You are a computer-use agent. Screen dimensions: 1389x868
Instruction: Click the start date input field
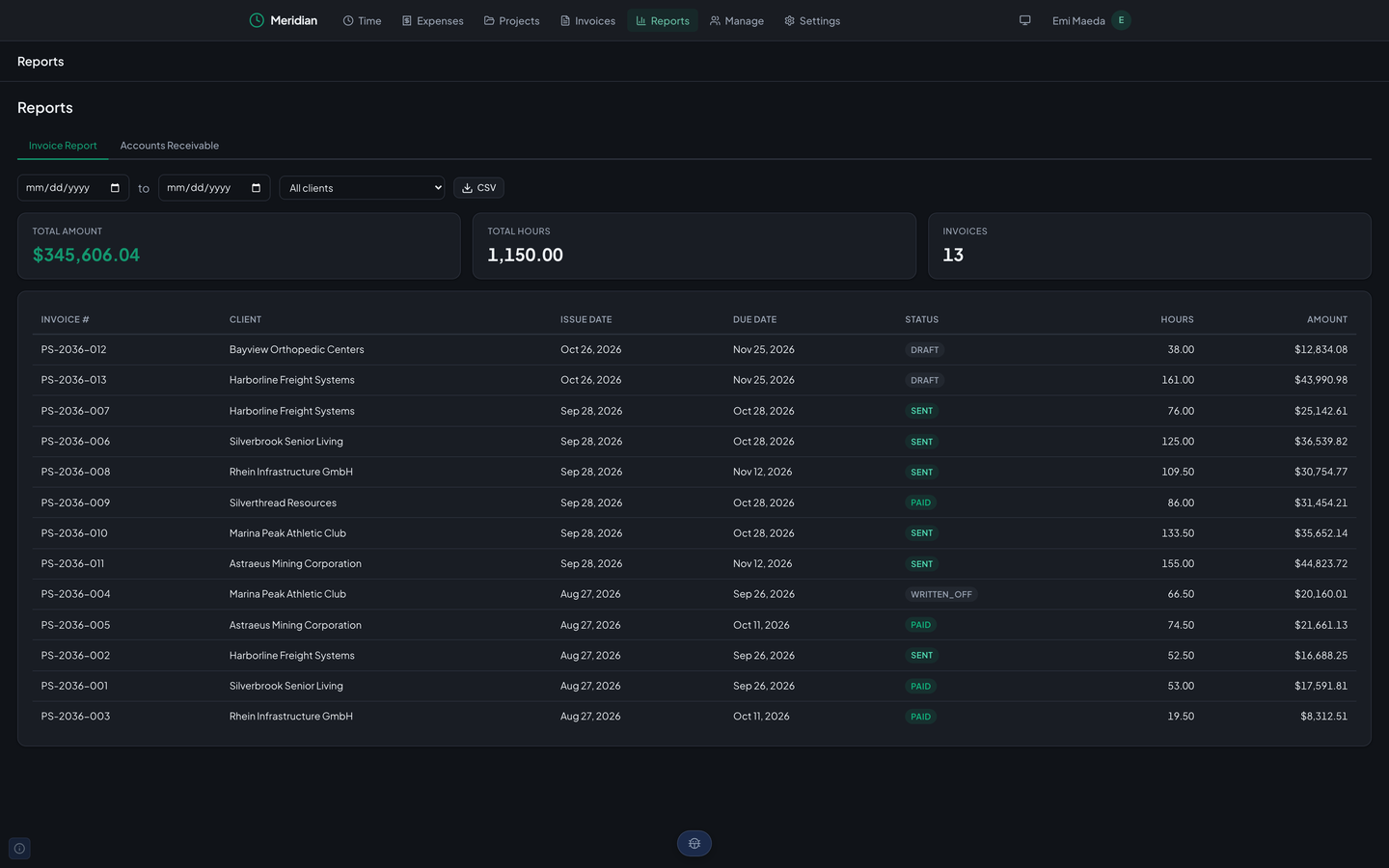coord(73,188)
